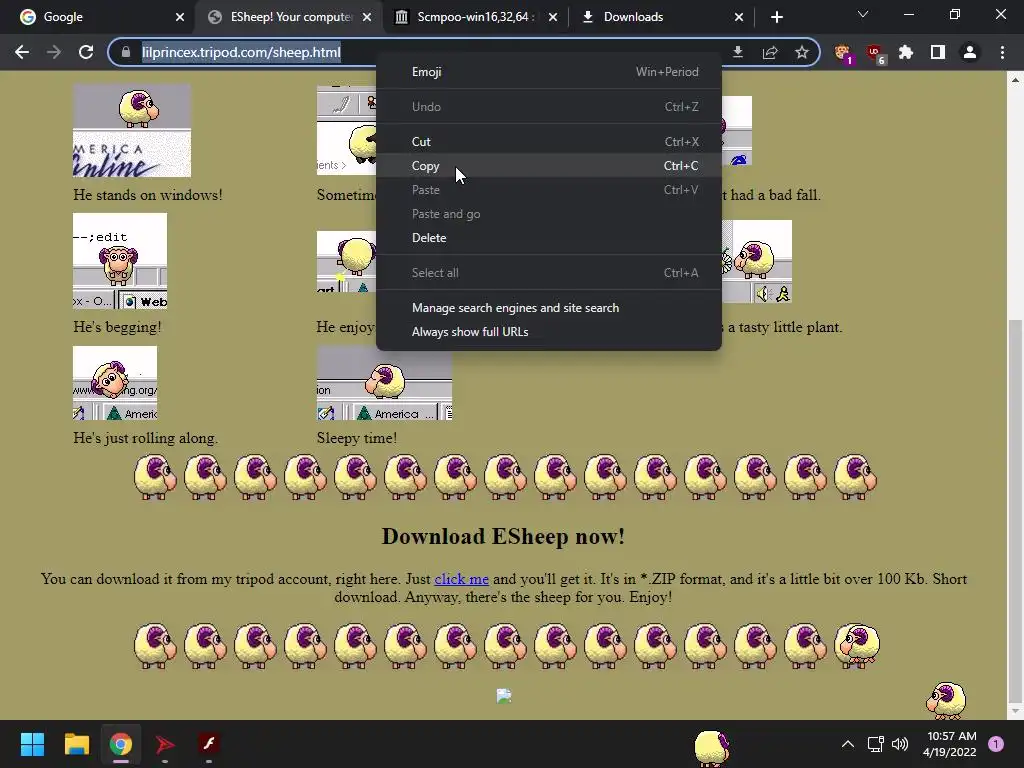Viewport: 1024px width, 768px height.
Task: Click the install/download icon in address bar
Action: click(x=738, y=52)
